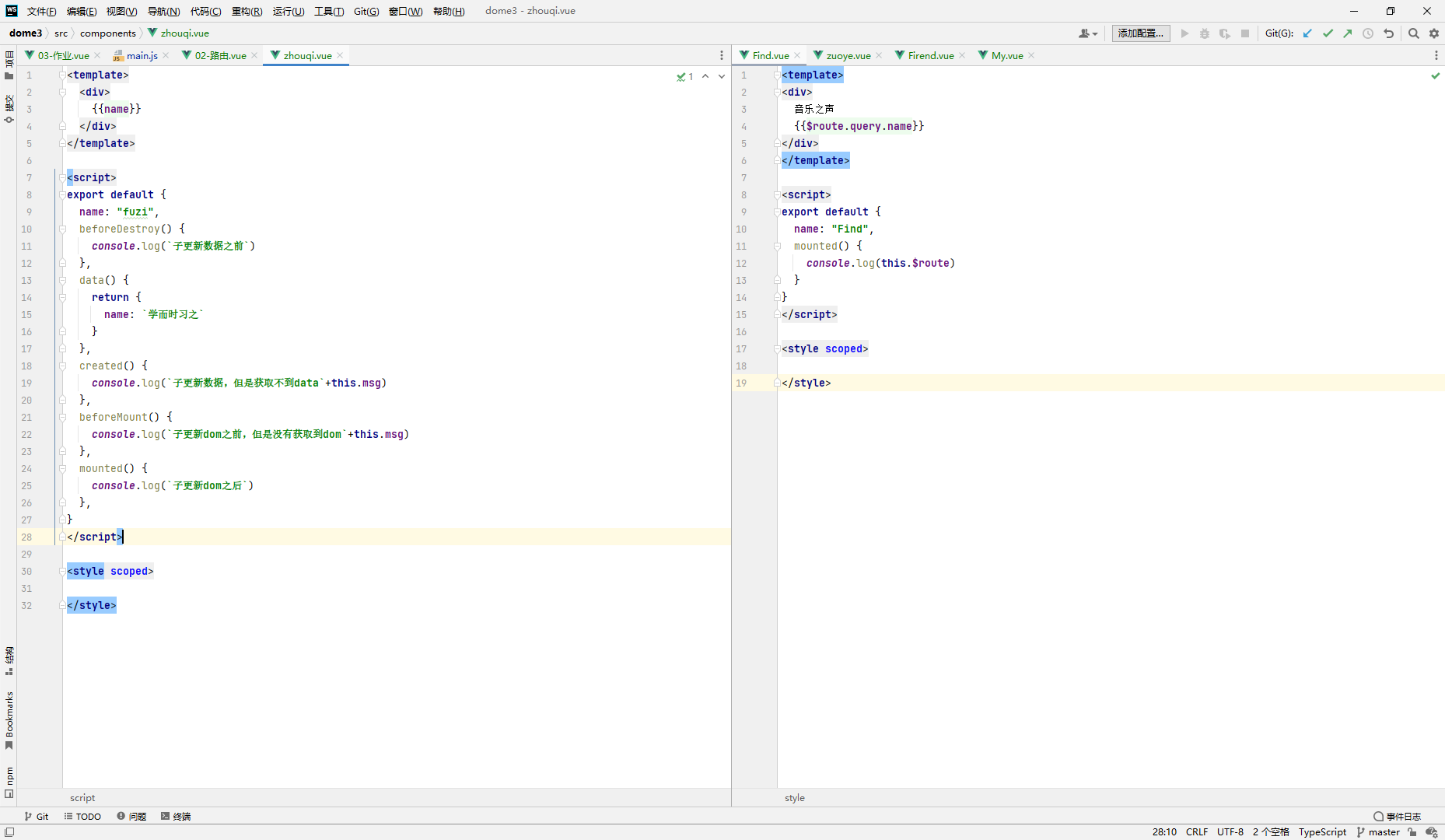Open the 工具(T) menu
Screen dimensions: 1445x840
(329, 11)
